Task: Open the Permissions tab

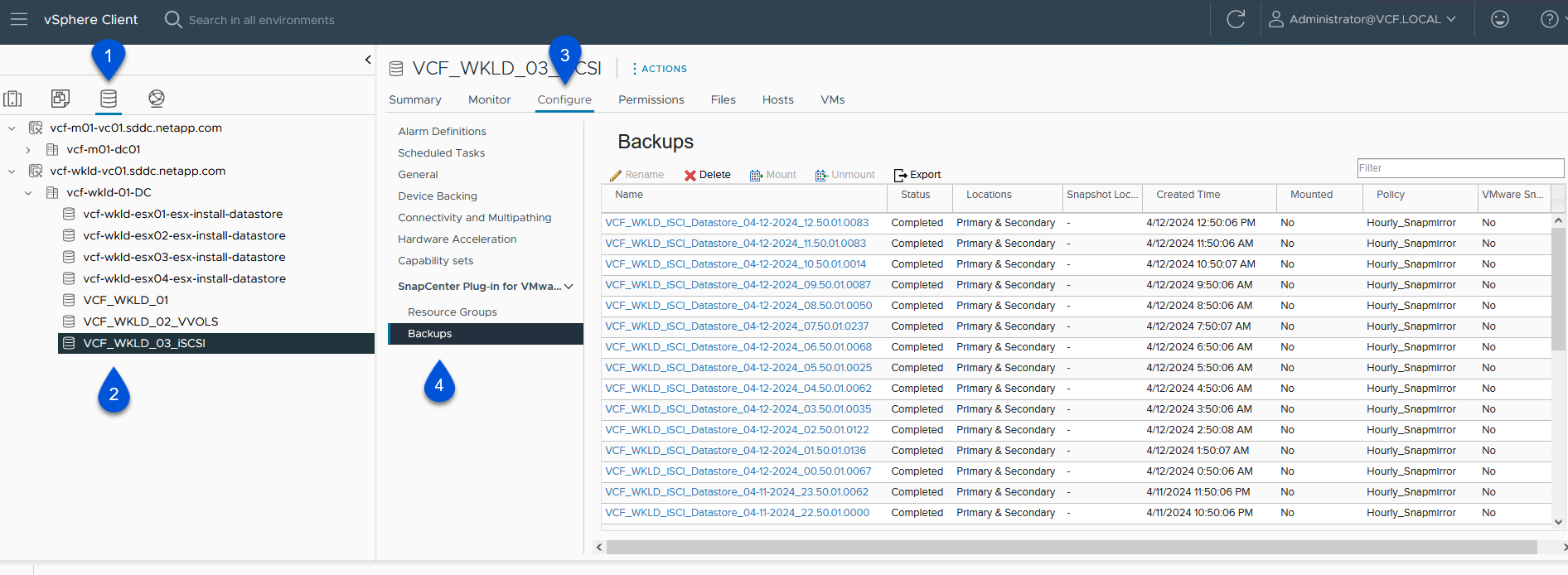Action: 651,99
